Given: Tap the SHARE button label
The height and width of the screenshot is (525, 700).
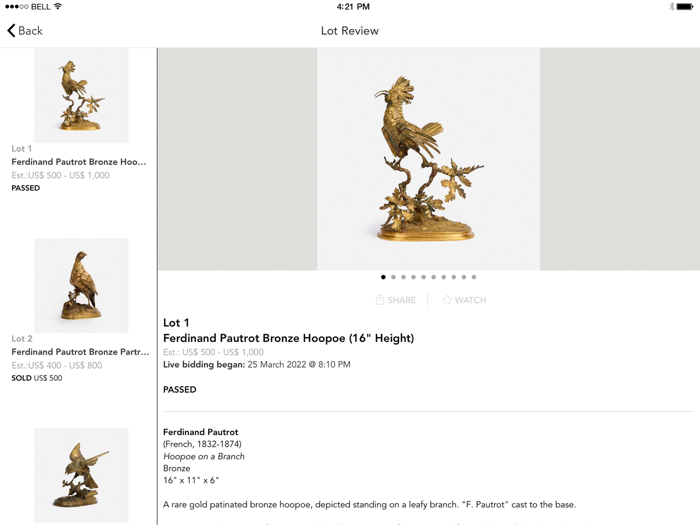Looking at the screenshot, I should (401, 300).
